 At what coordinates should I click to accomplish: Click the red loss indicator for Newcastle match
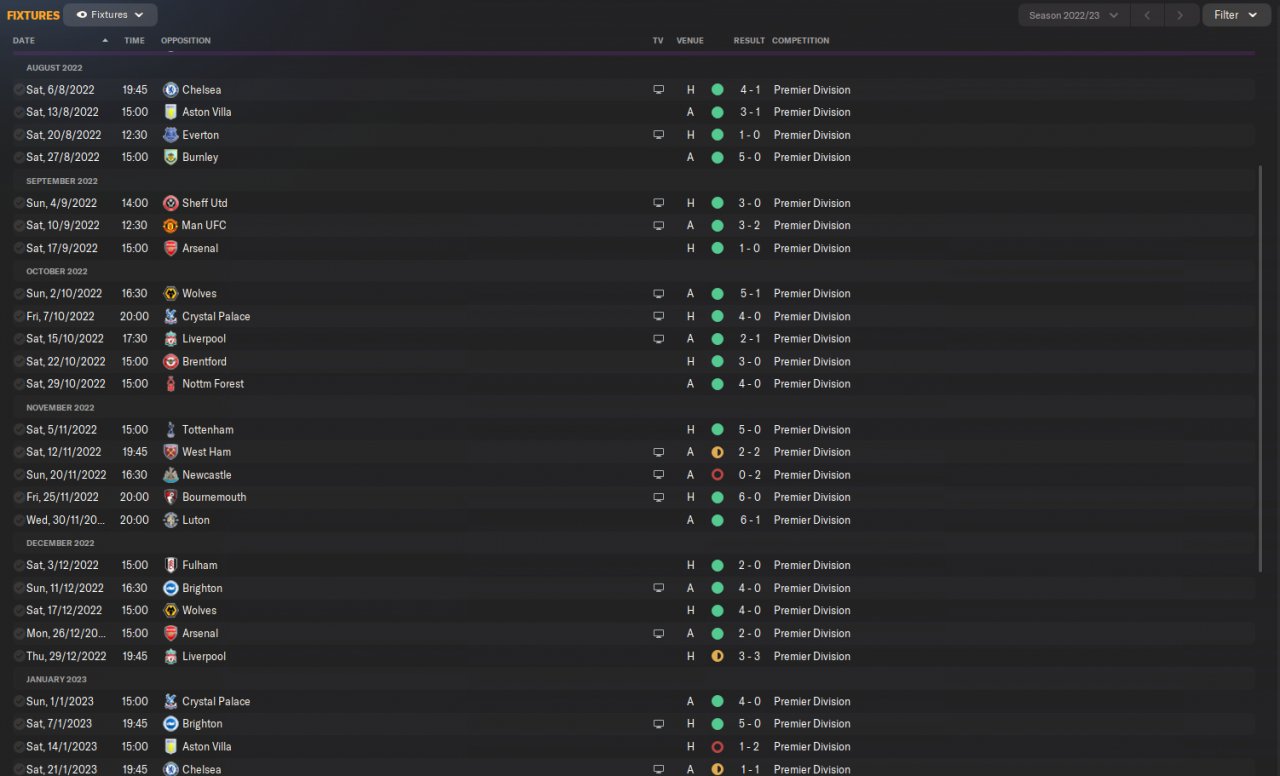[717, 475]
